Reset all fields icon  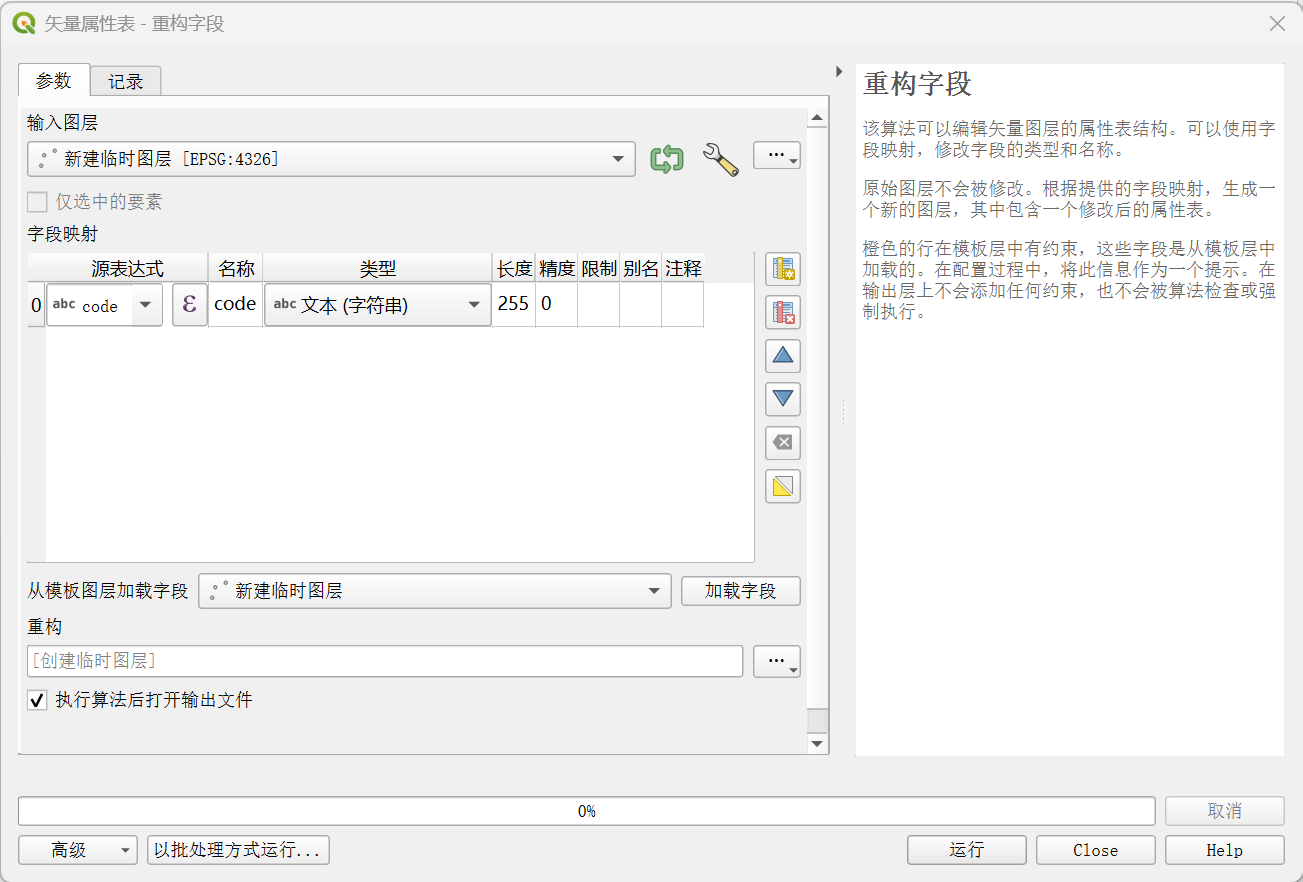click(783, 443)
